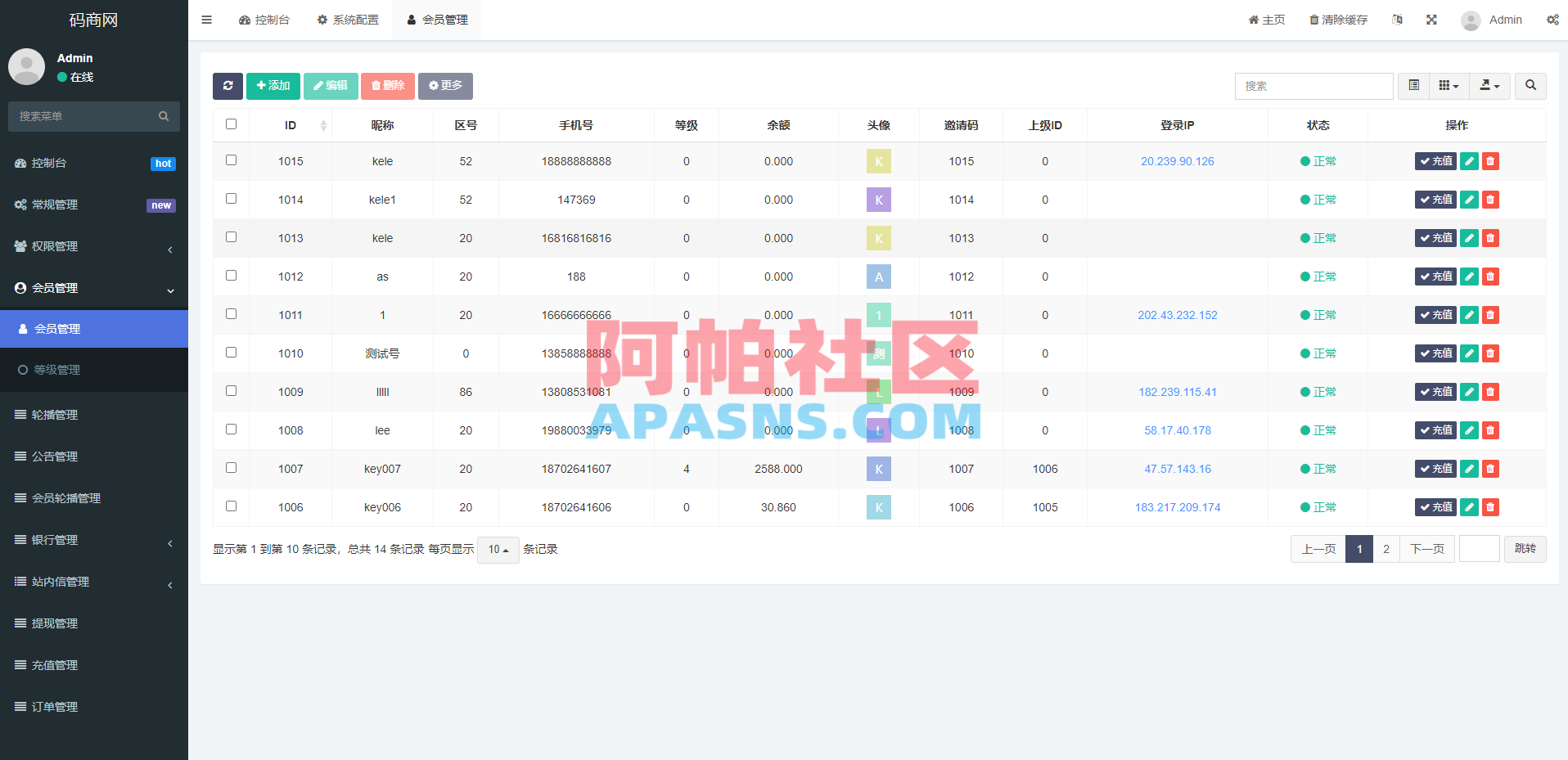Go to page 2 using pagination
The width and height of the screenshot is (1568, 760).
1386,549
